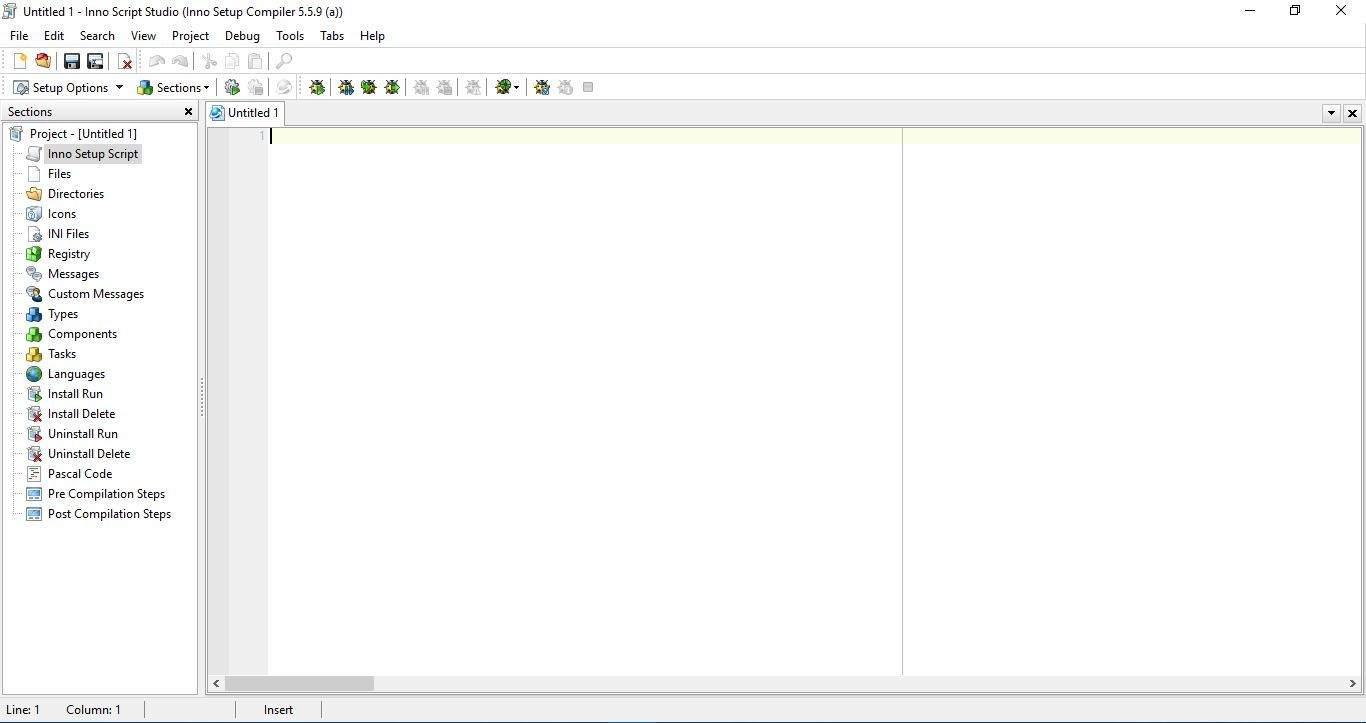Select Project - [Untitled 1] tree root

[83, 133]
